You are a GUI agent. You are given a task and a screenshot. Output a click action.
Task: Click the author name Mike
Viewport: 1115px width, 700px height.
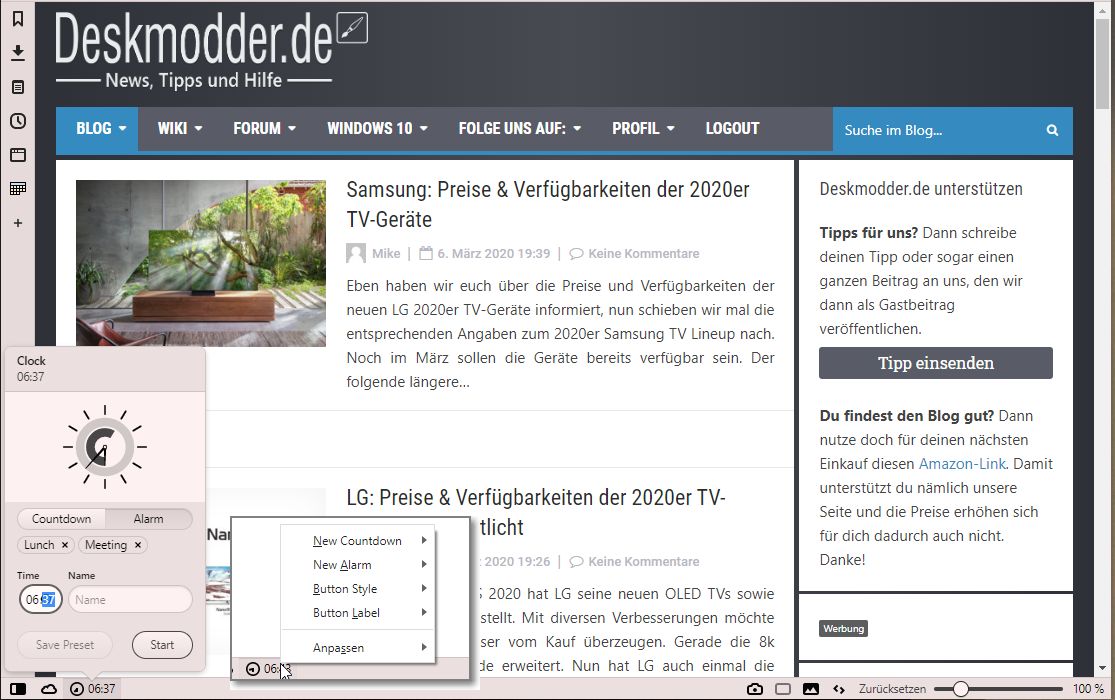click(386, 253)
